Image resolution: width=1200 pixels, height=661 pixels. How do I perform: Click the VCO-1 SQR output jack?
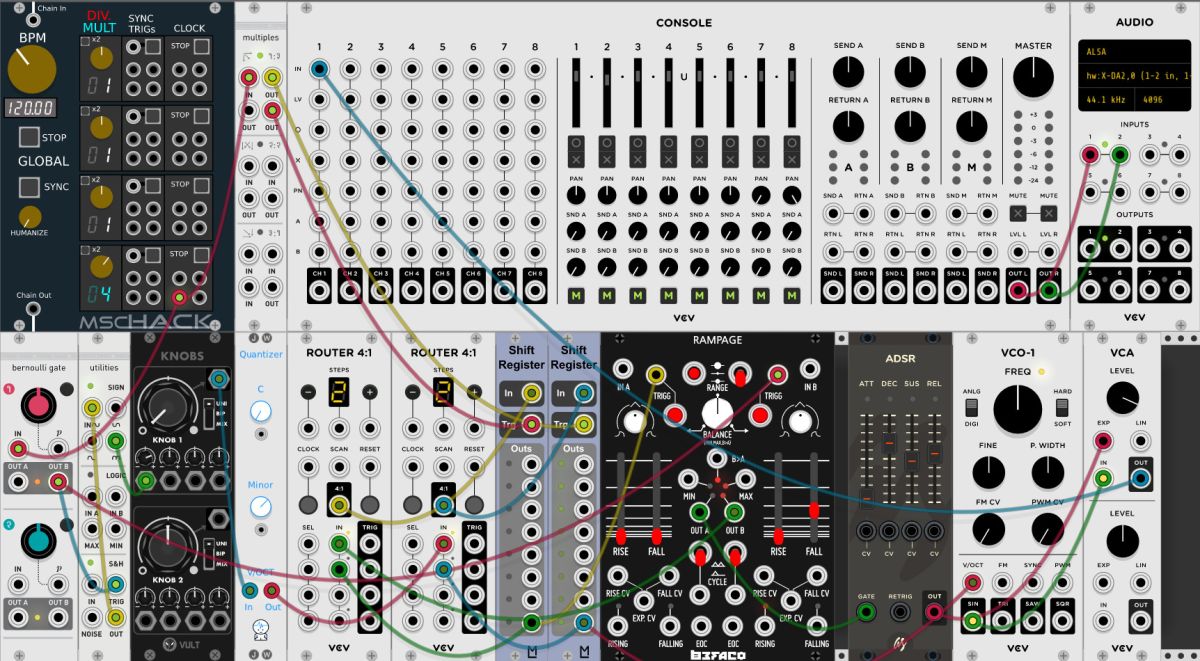(1062, 620)
